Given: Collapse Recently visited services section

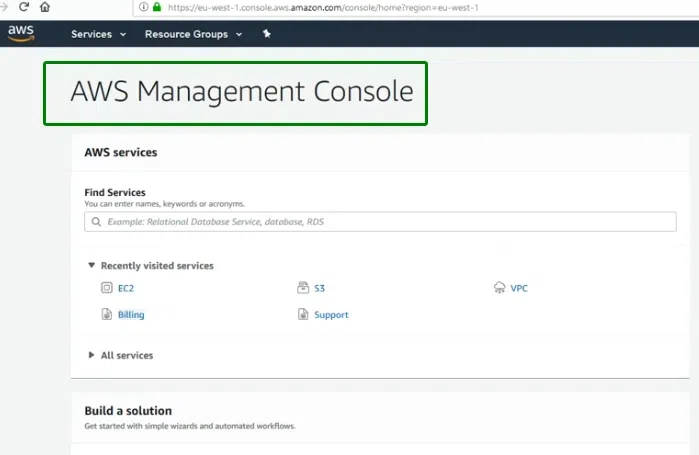Looking at the screenshot, I should tap(92, 266).
